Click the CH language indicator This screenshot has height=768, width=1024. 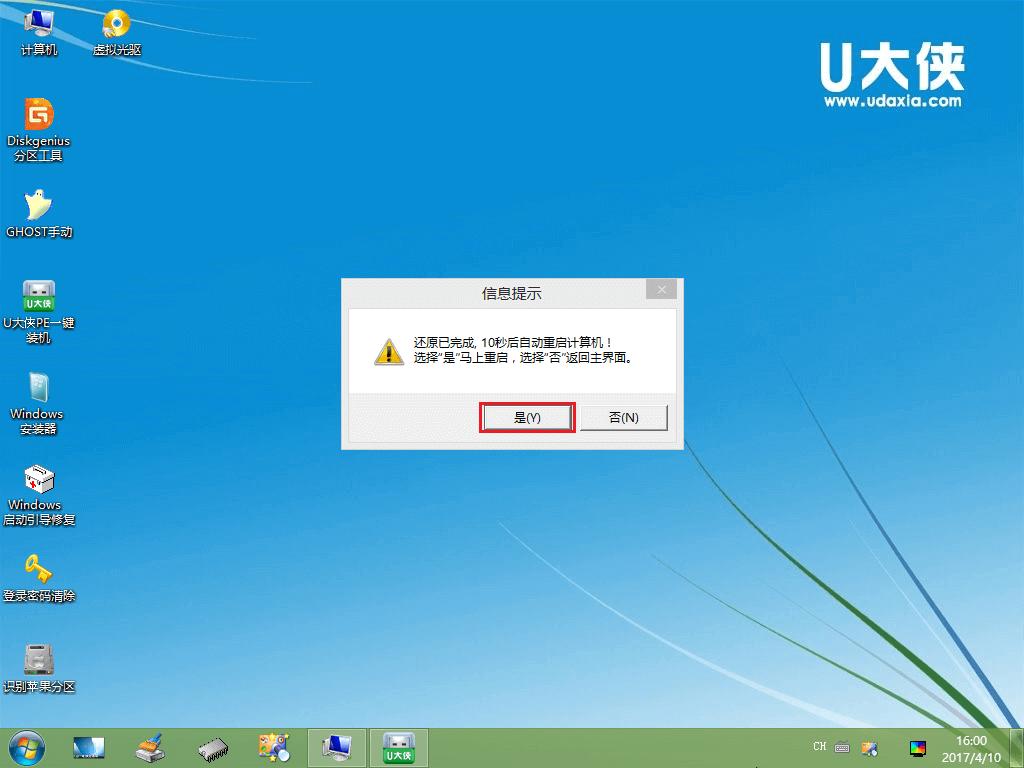(818, 747)
